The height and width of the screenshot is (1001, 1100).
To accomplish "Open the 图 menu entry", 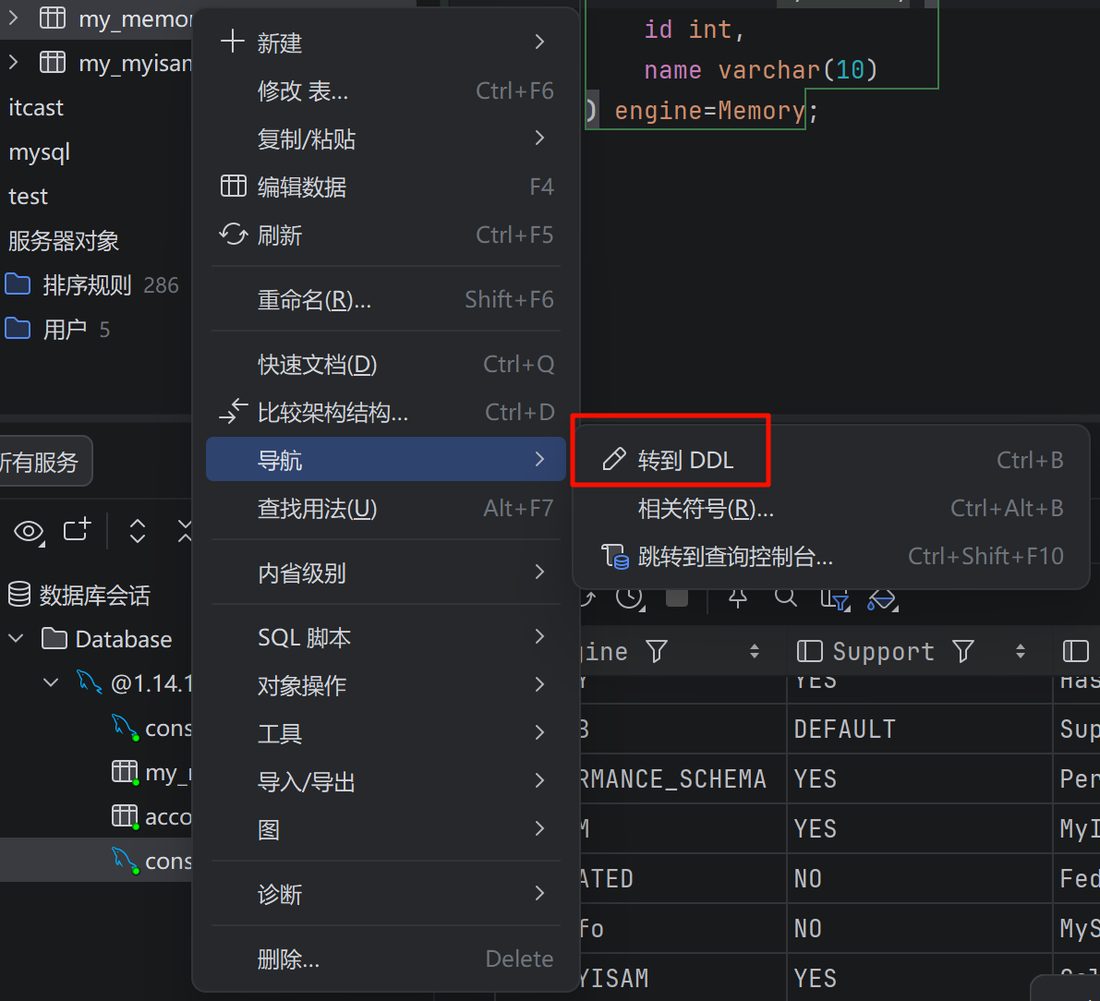I will (387, 829).
